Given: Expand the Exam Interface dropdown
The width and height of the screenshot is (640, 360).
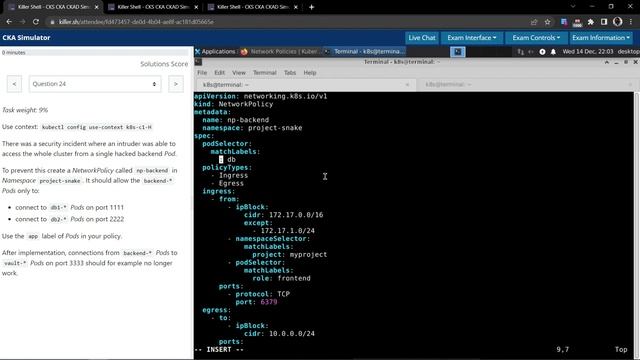Looking at the screenshot, I should [471, 38].
